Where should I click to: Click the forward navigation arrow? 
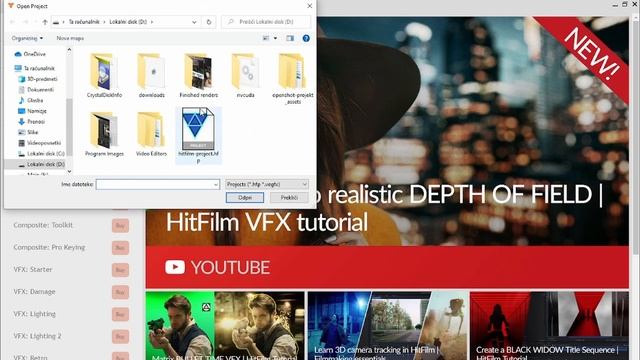pyautogui.click(x=25, y=22)
